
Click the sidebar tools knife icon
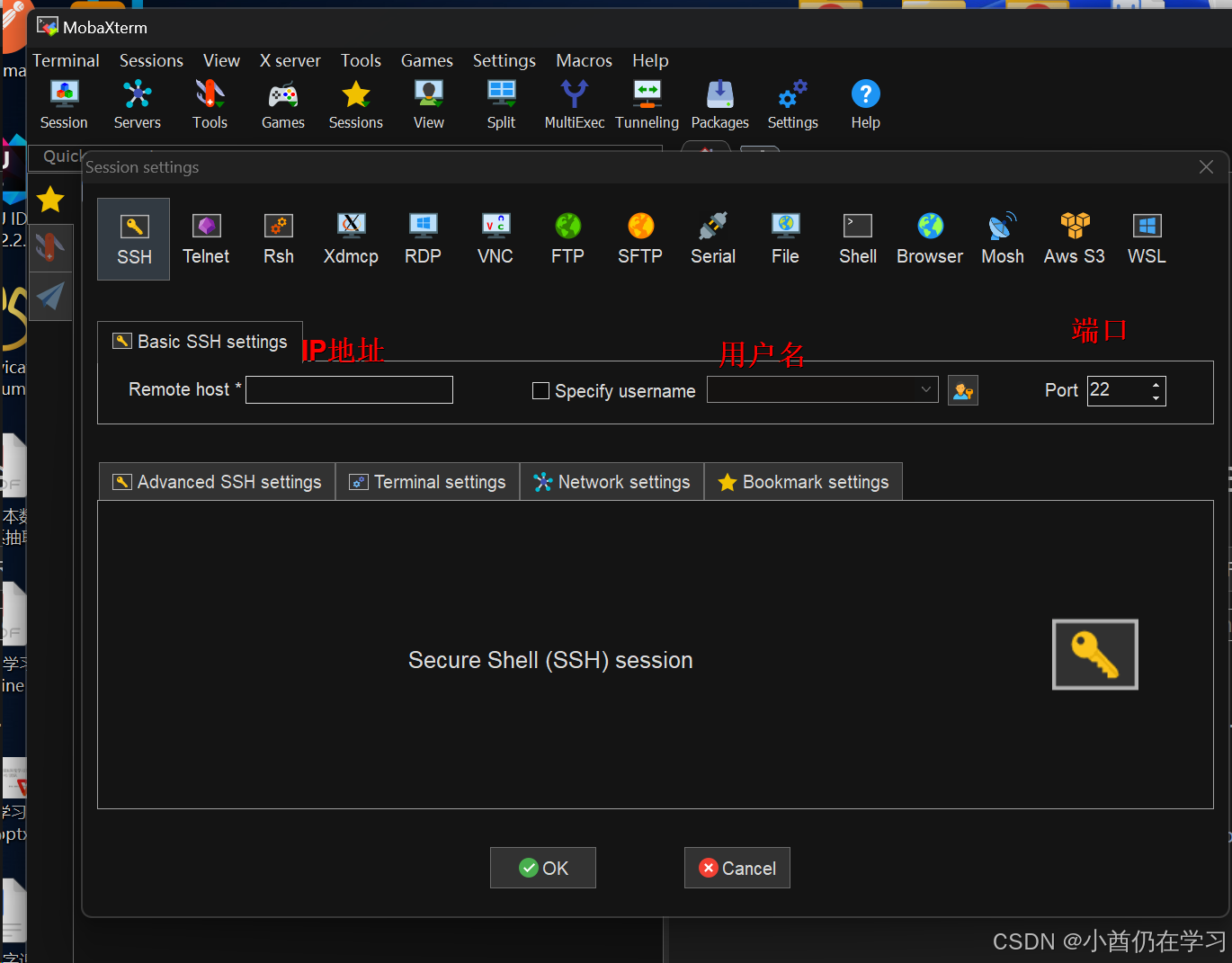click(50, 246)
